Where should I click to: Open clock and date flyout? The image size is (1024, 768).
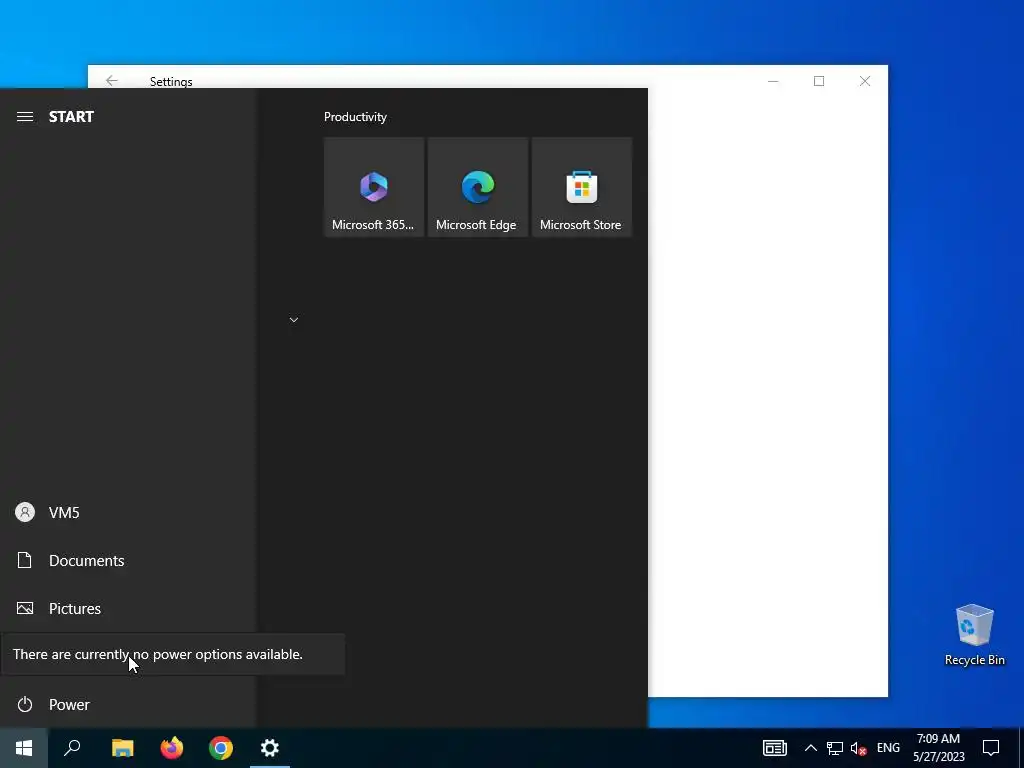point(938,748)
